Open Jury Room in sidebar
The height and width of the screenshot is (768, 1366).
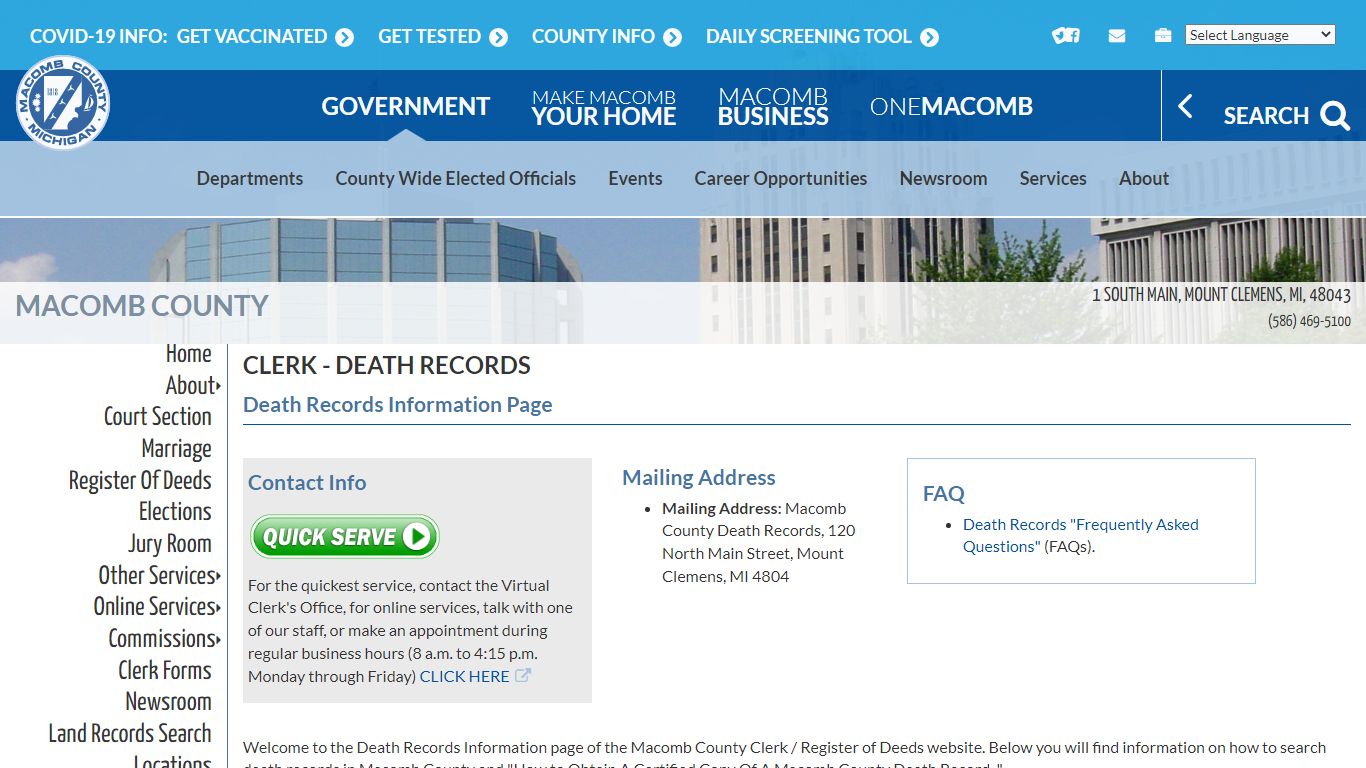[170, 544]
